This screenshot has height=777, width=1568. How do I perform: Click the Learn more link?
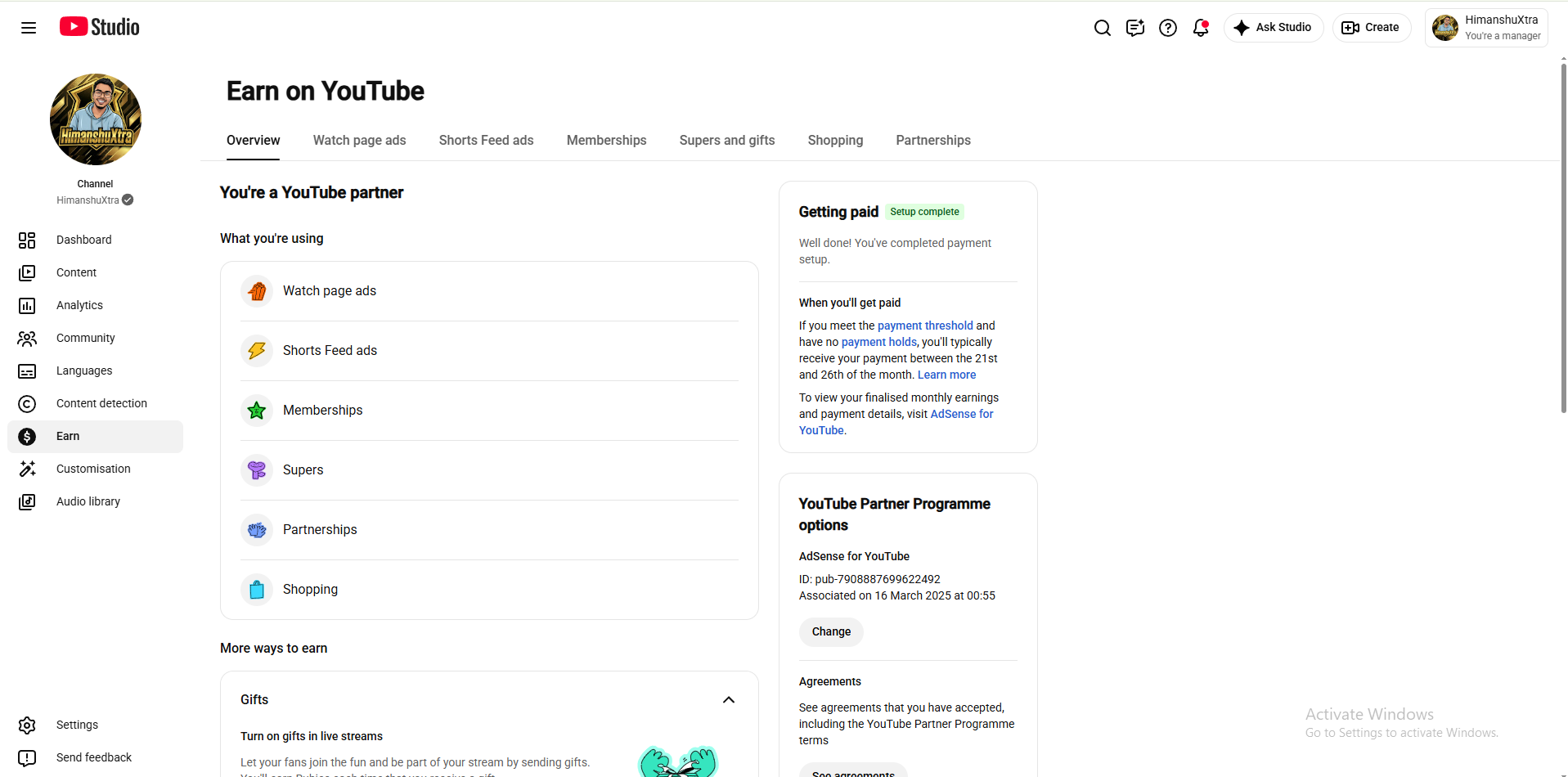pos(946,375)
